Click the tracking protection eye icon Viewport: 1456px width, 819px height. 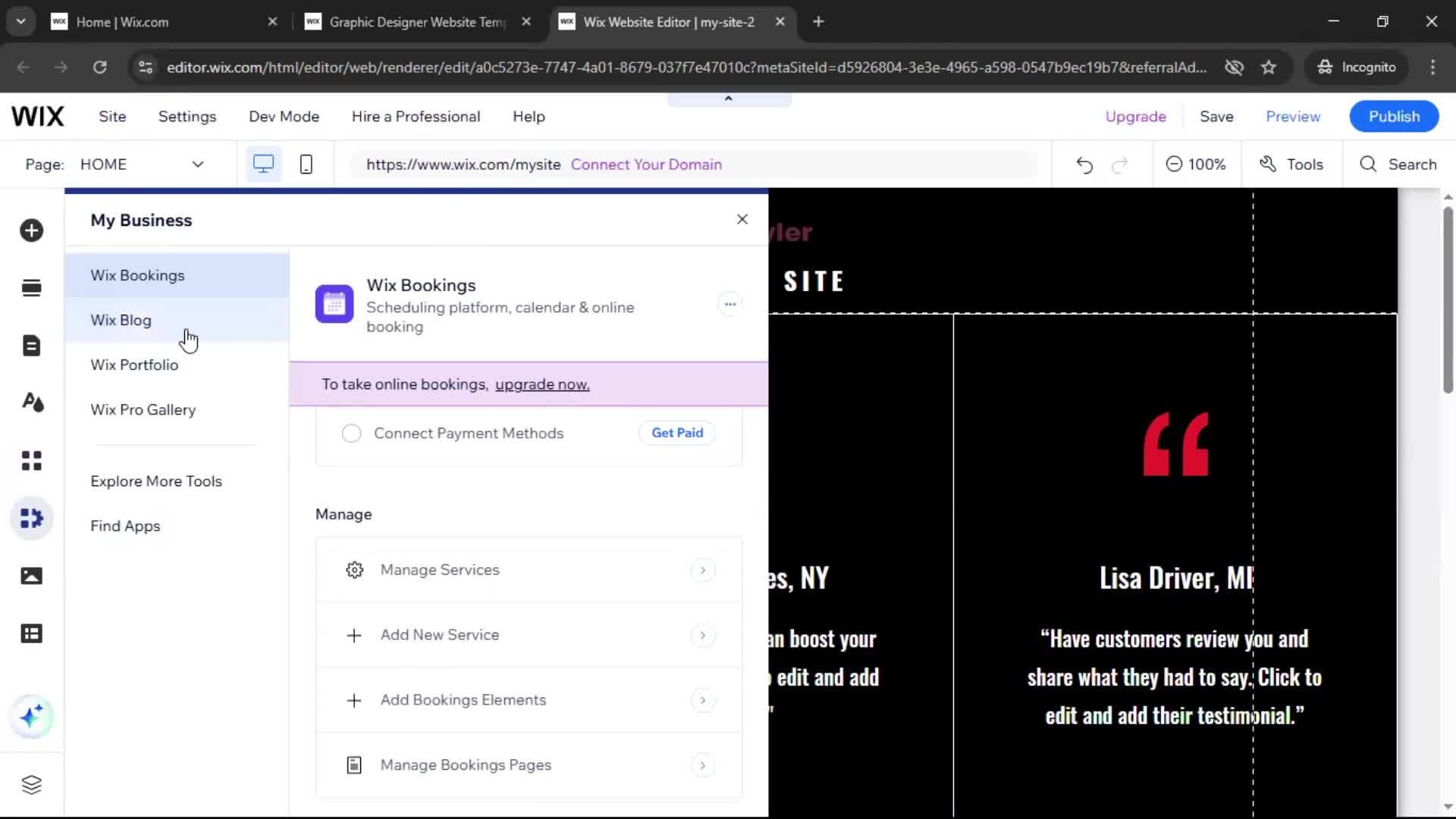(x=1234, y=67)
